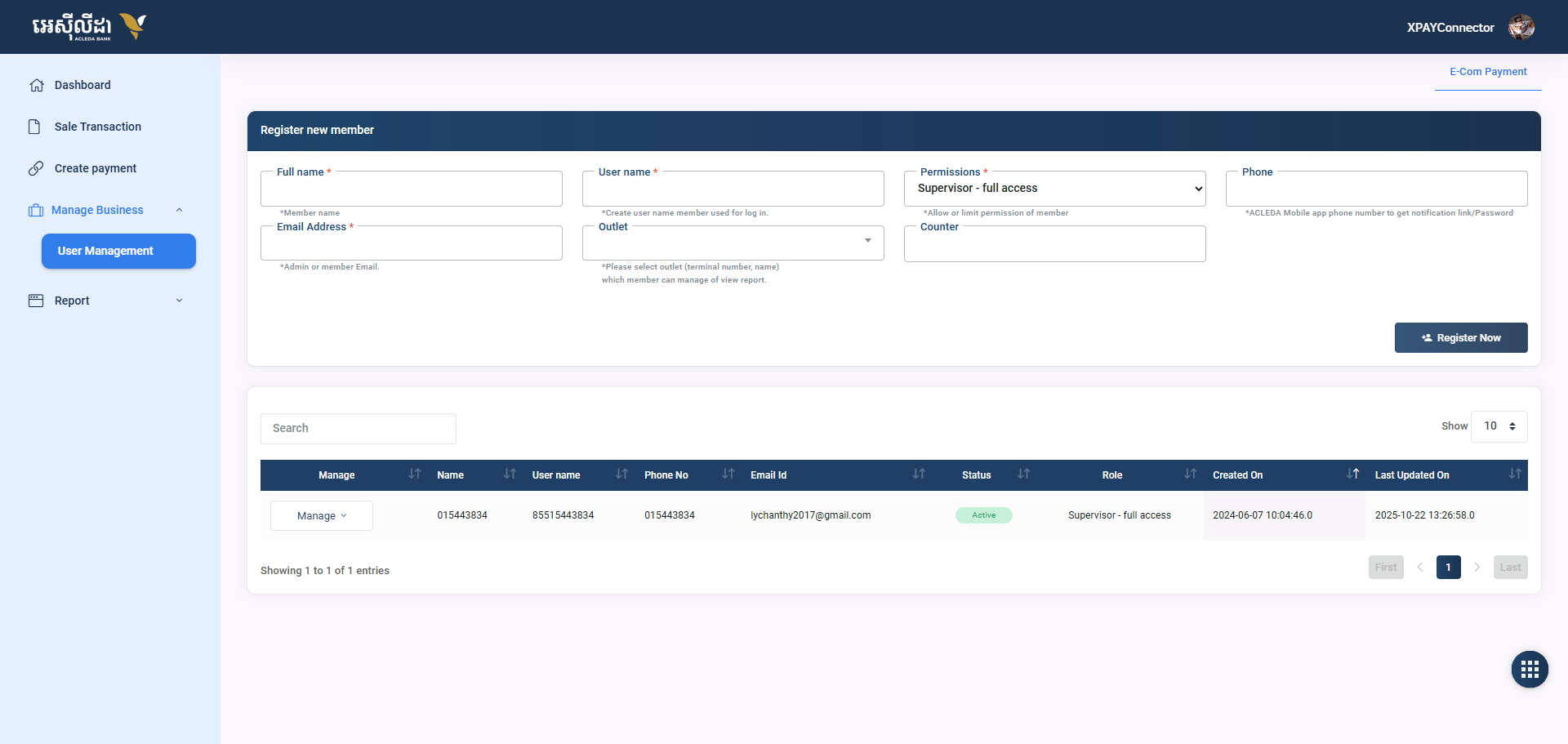Viewport: 1568px width, 744px height.
Task: Click the Register Now button
Action: point(1460,338)
